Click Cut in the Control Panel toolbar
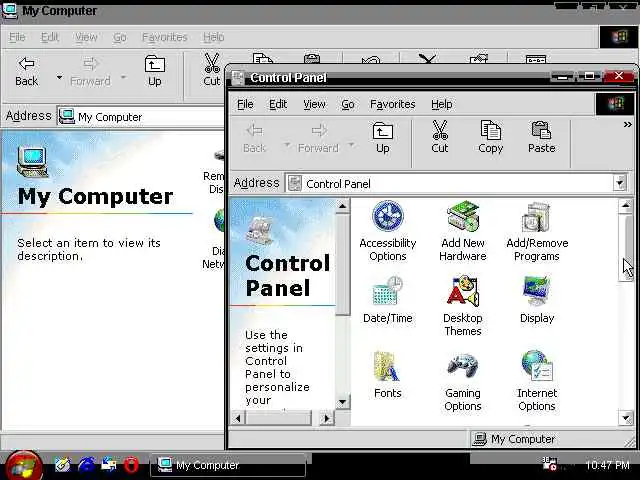This screenshot has width=640, height=480. (440, 137)
